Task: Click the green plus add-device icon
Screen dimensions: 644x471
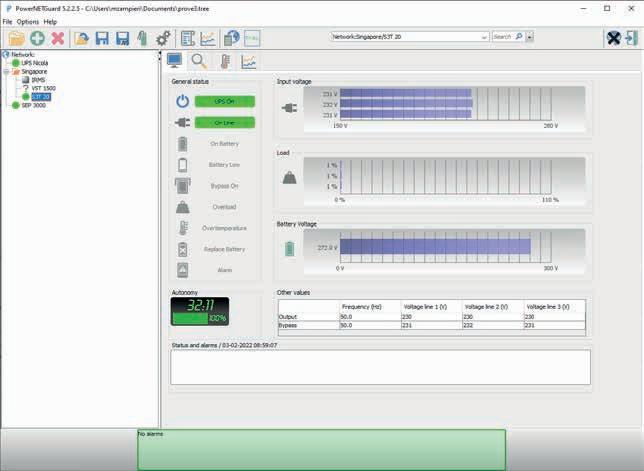Action: click(37, 39)
